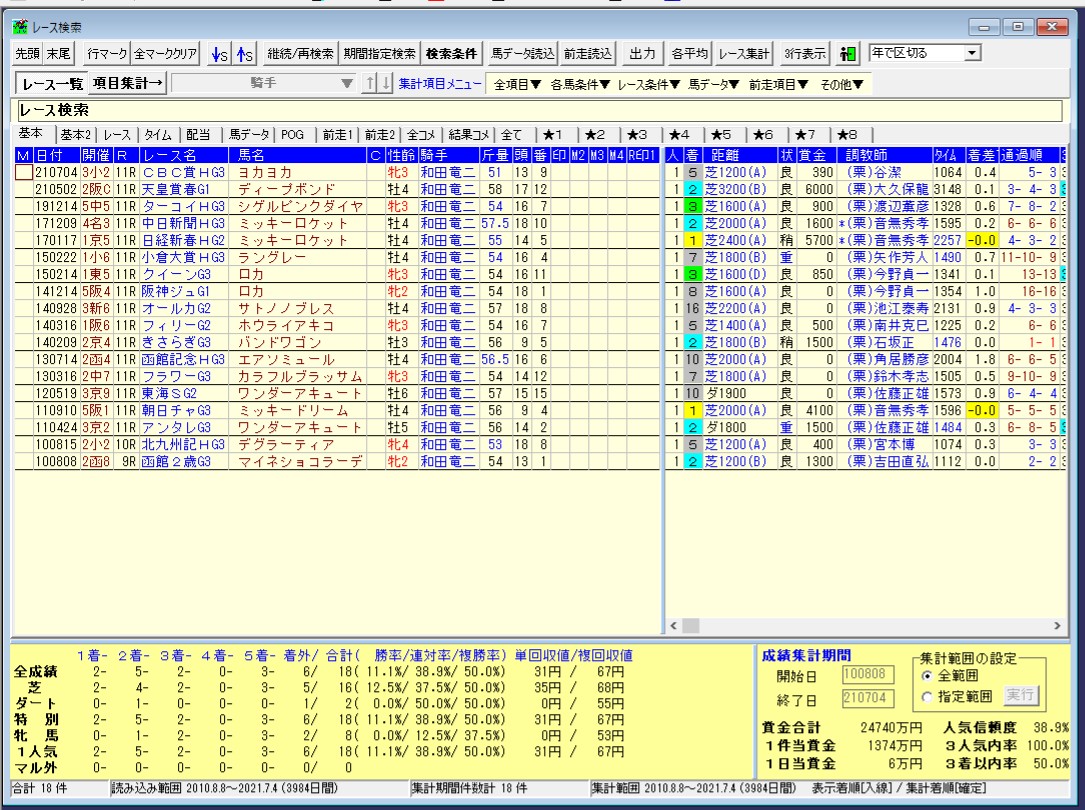This screenshot has width=1085, height=810.
Task: Open the 各馬条件▼ dropdown menu
Action: [579, 84]
